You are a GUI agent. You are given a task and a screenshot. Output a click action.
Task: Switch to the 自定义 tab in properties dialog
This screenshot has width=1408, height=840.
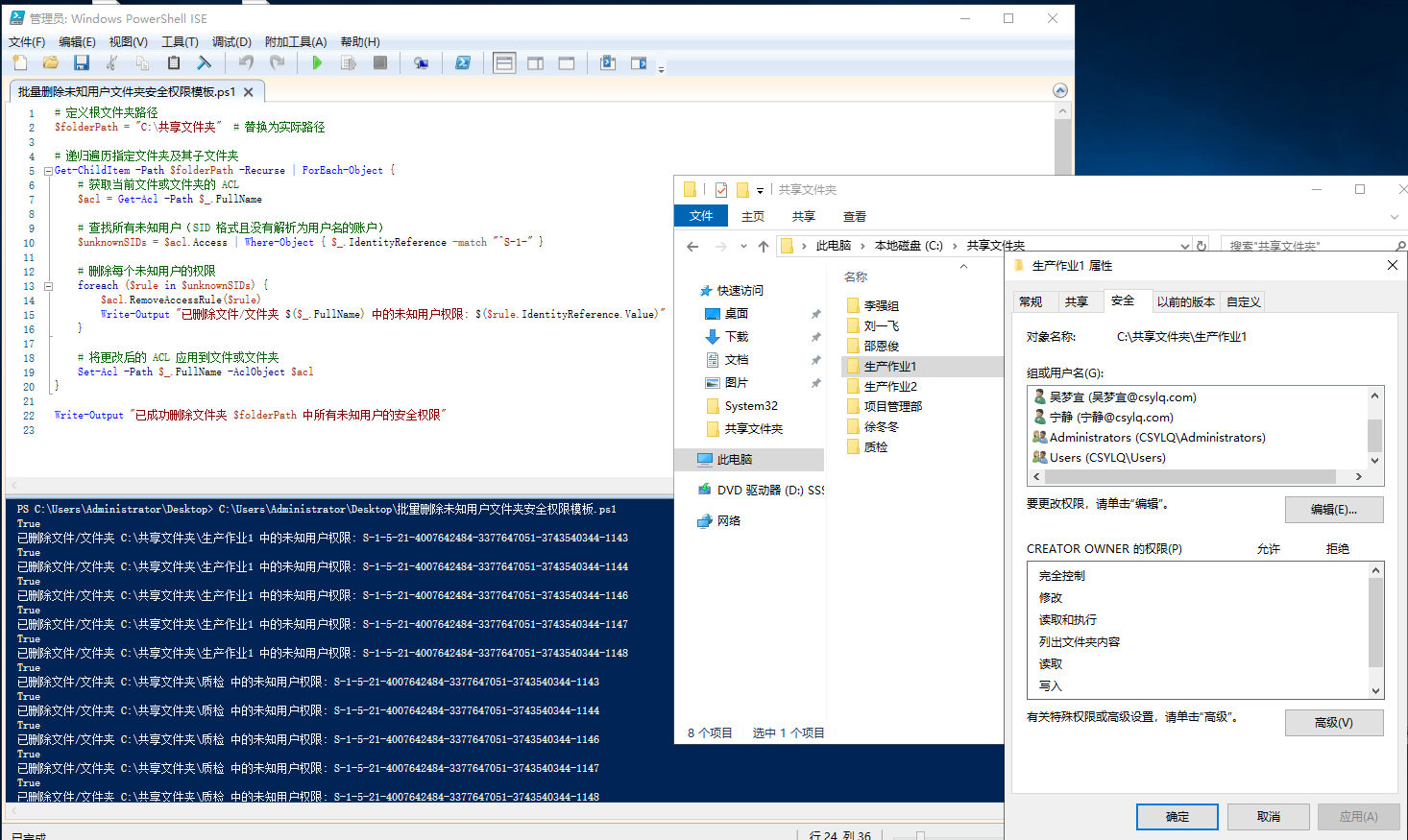[x=1243, y=301]
